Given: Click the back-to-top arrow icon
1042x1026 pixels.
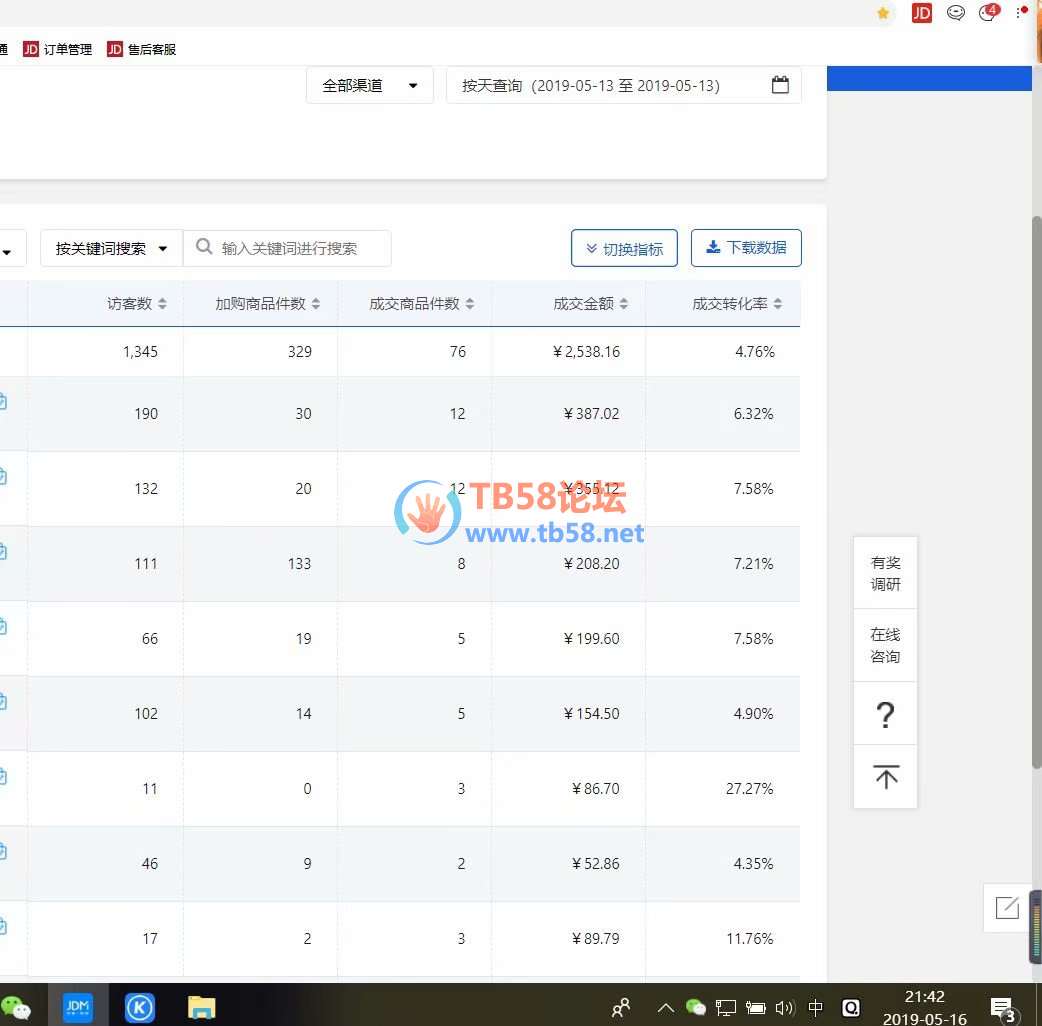Looking at the screenshot, I should click(x=885, y=777).
